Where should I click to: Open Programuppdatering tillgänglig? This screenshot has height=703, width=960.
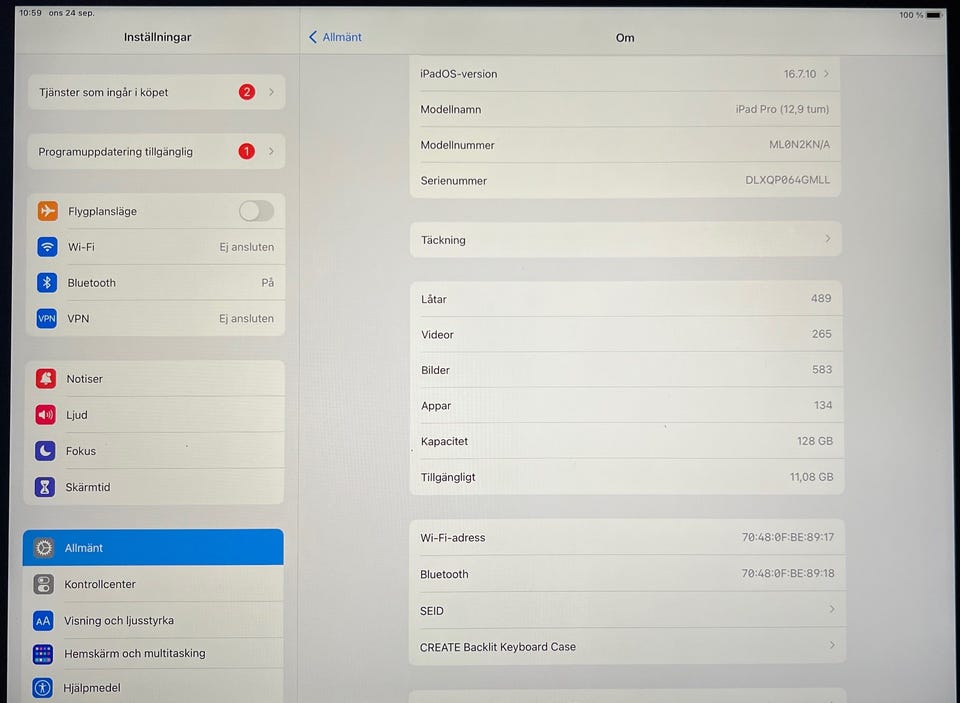[156, 151]
